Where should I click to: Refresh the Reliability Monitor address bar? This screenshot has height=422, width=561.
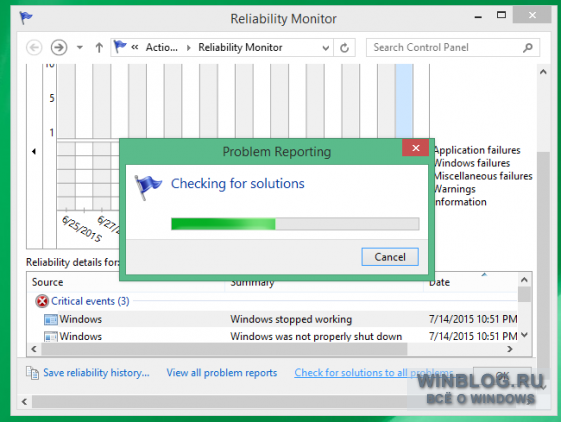tap(344, 48)
